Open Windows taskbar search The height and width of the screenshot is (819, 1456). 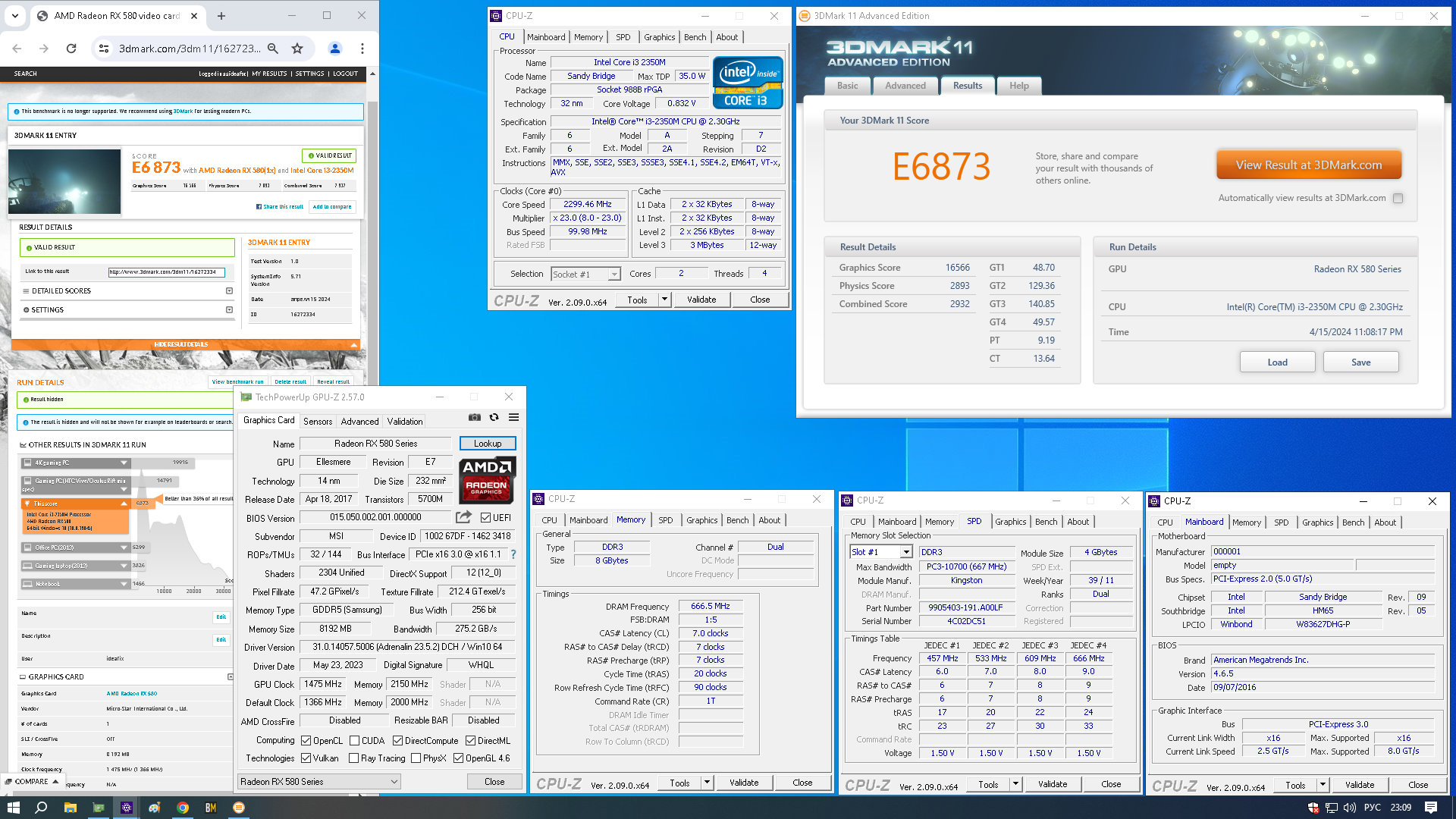pyautogui.click(x=41, y=808)
